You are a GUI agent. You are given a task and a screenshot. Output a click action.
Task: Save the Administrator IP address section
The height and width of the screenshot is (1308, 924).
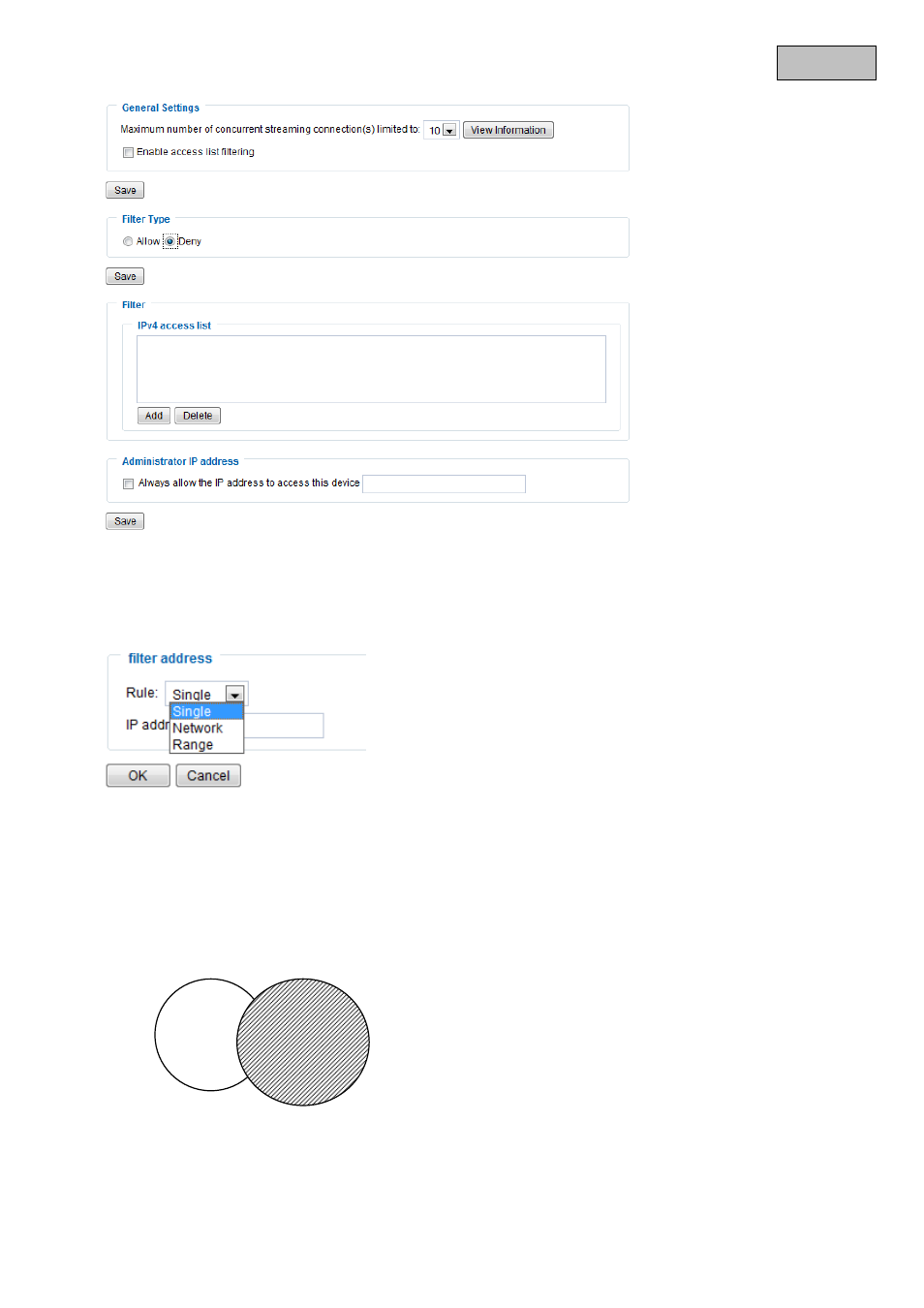125,521
